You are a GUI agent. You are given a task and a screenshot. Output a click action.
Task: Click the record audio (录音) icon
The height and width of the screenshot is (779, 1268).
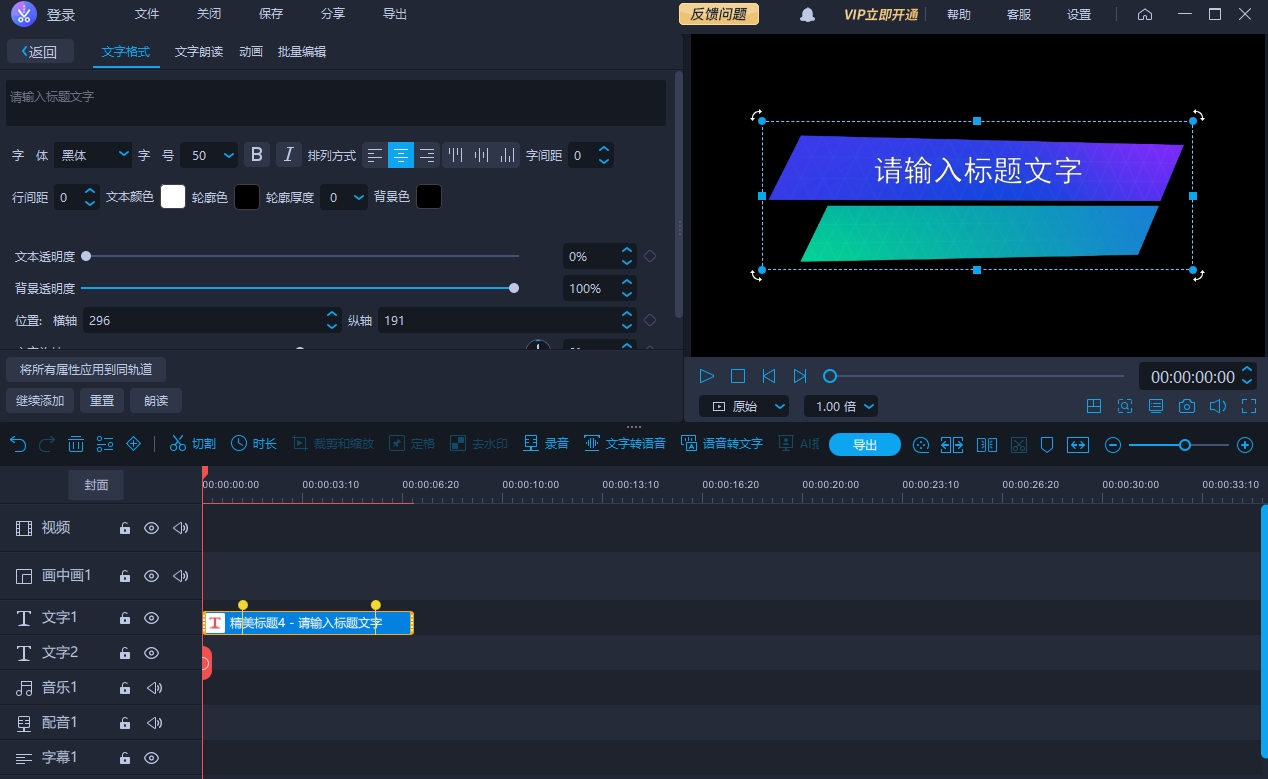(546, 444)
